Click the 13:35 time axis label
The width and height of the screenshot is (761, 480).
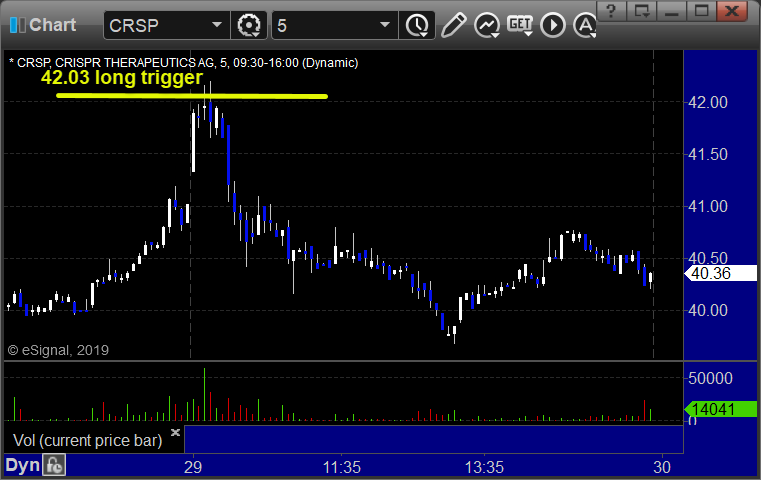pyautogui.click(x=484, y=467)
